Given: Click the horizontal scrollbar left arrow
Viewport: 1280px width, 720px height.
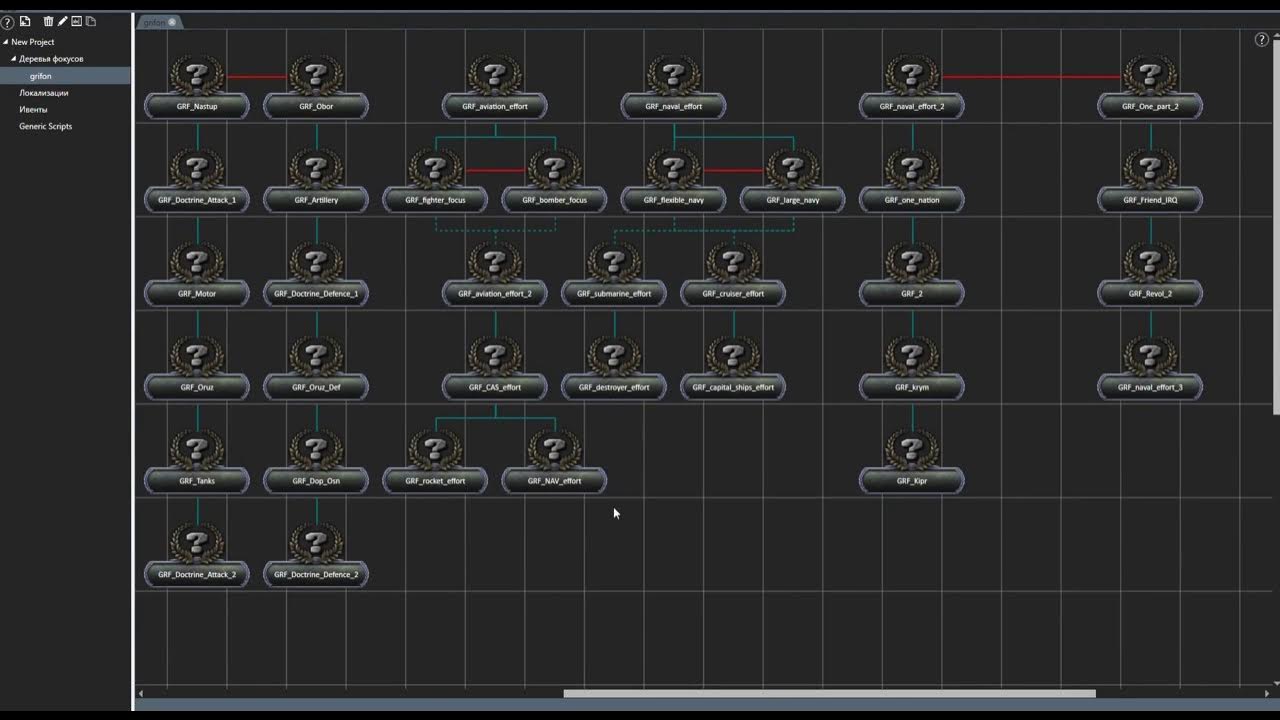Looking at the screenshot, I should coord(141,693).
